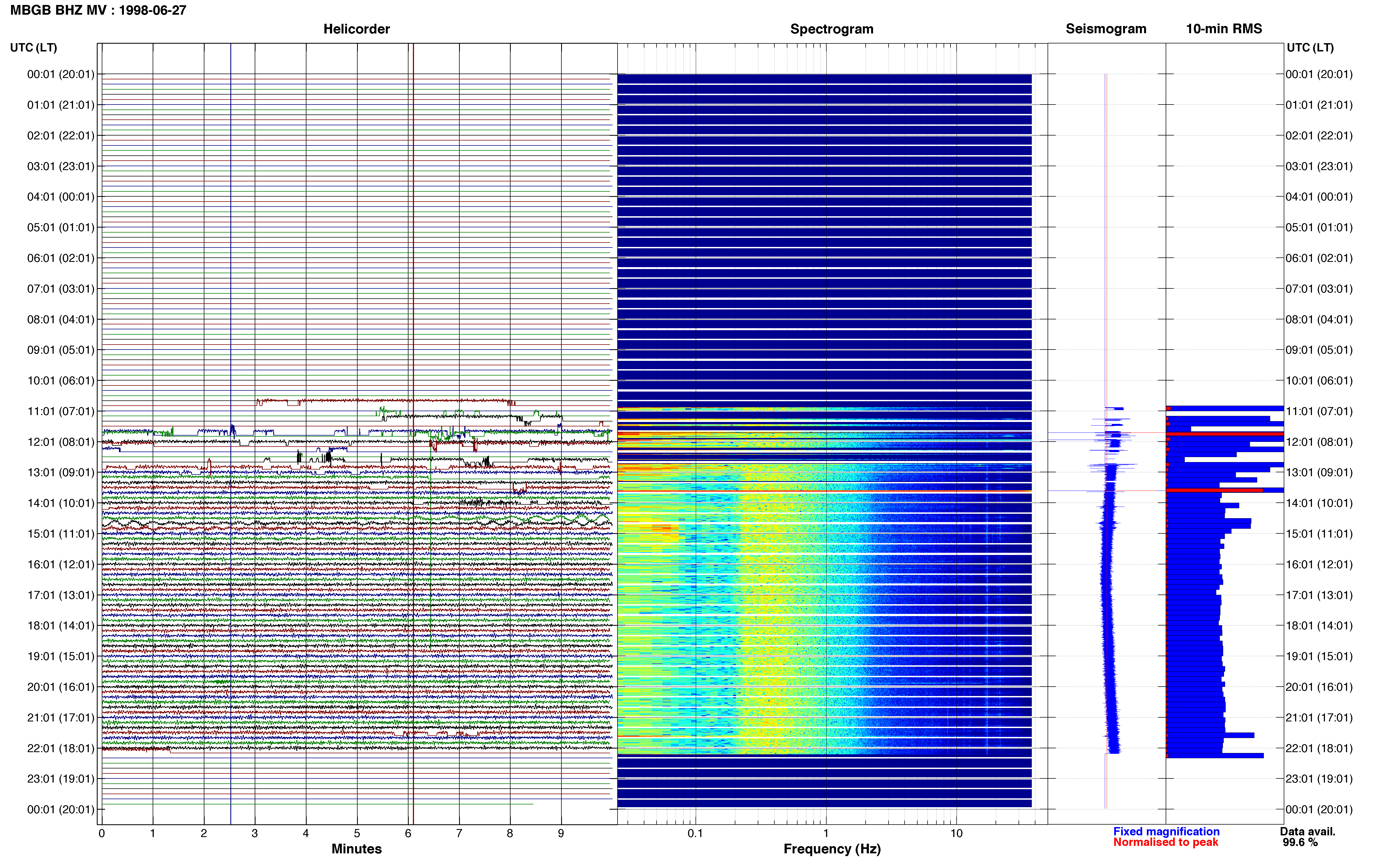This screenshot has height=868, width=1388.
Task: Click the frequency axis tick '10'
Action: pos(956,833)
